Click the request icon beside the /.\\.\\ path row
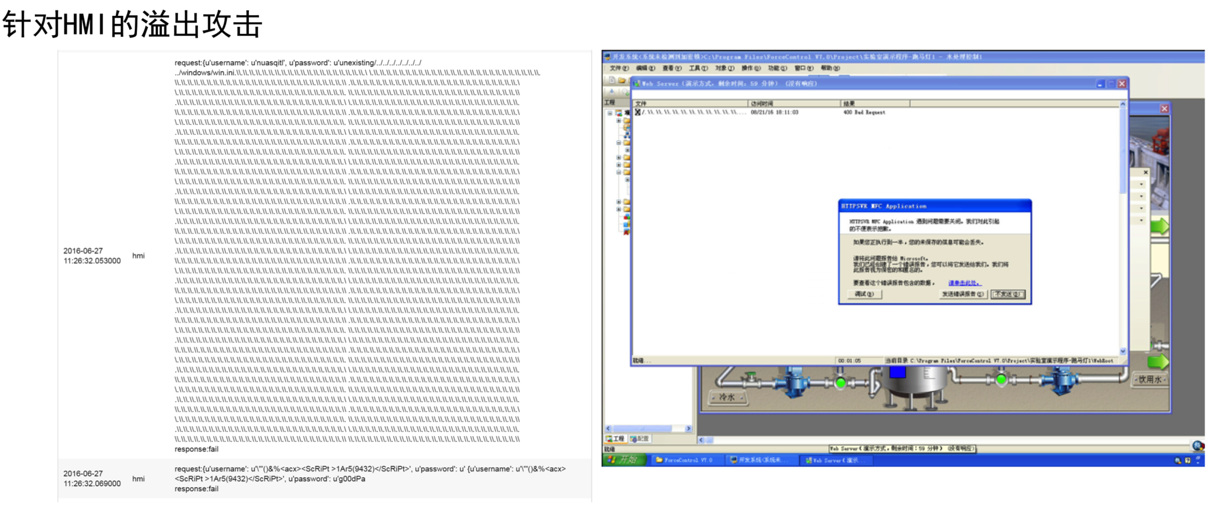Viewport: 1219px width, 511px height. click(x=638, y=112)
